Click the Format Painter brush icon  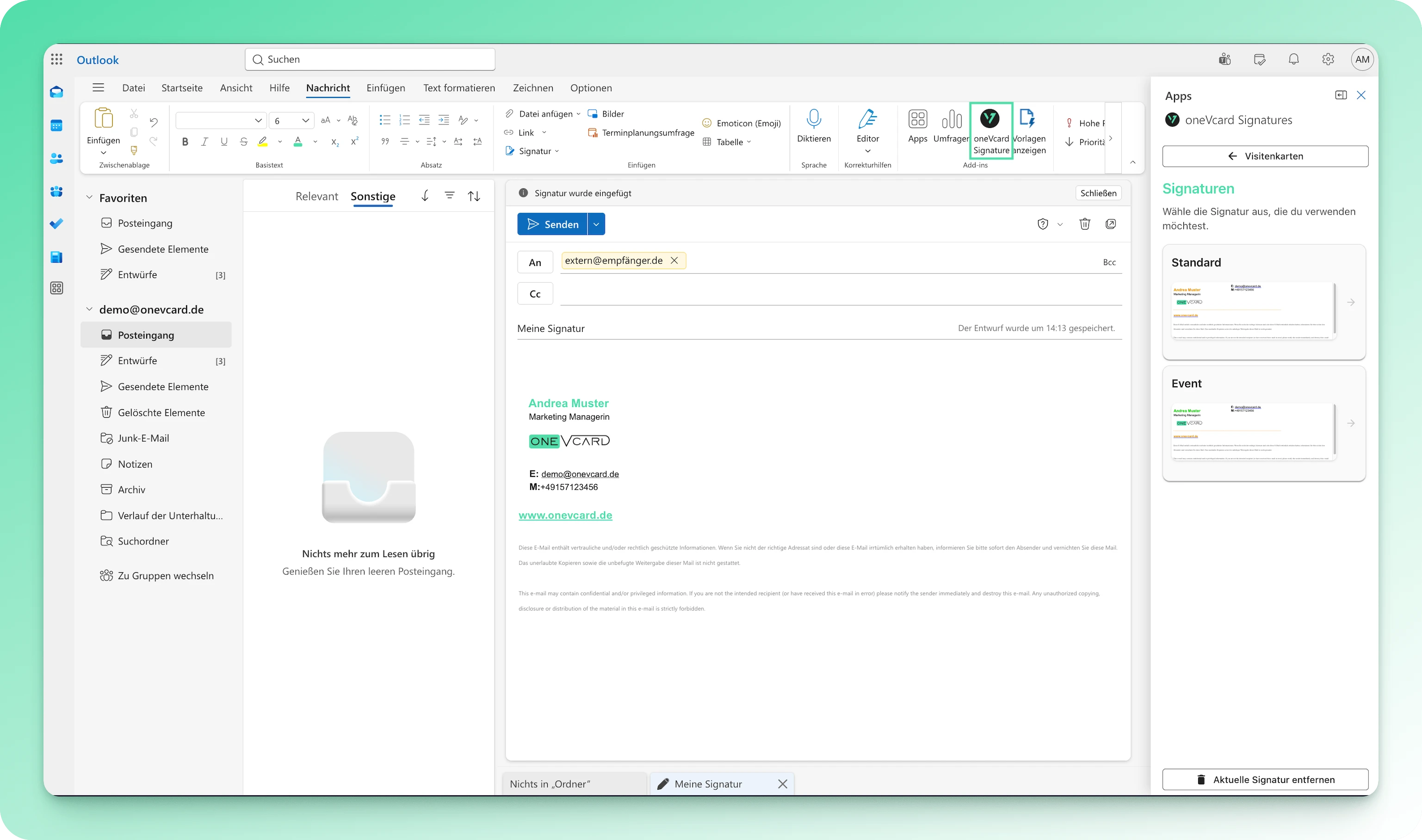click(134, 151)
